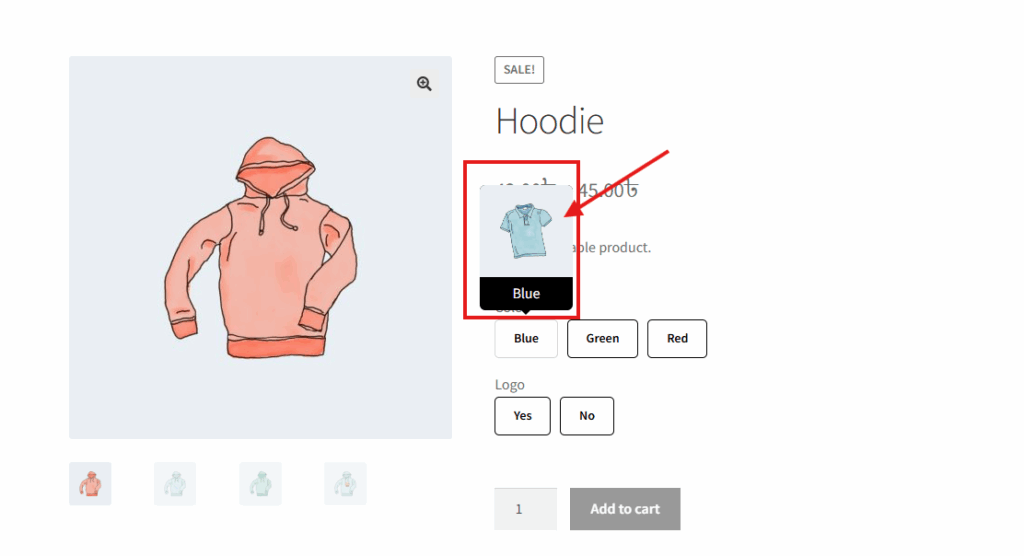The height and width of the screenshot is (556, 1024).
Task: Click the main red hoodie product image
Action: [x=261, y=248]
